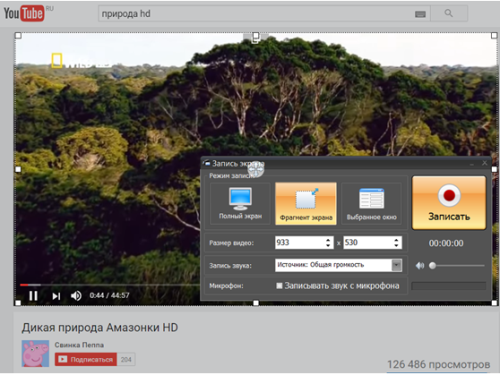500x375 pixels.
Task: Click the orange Записать record button
Action: (x=449, y=203)
